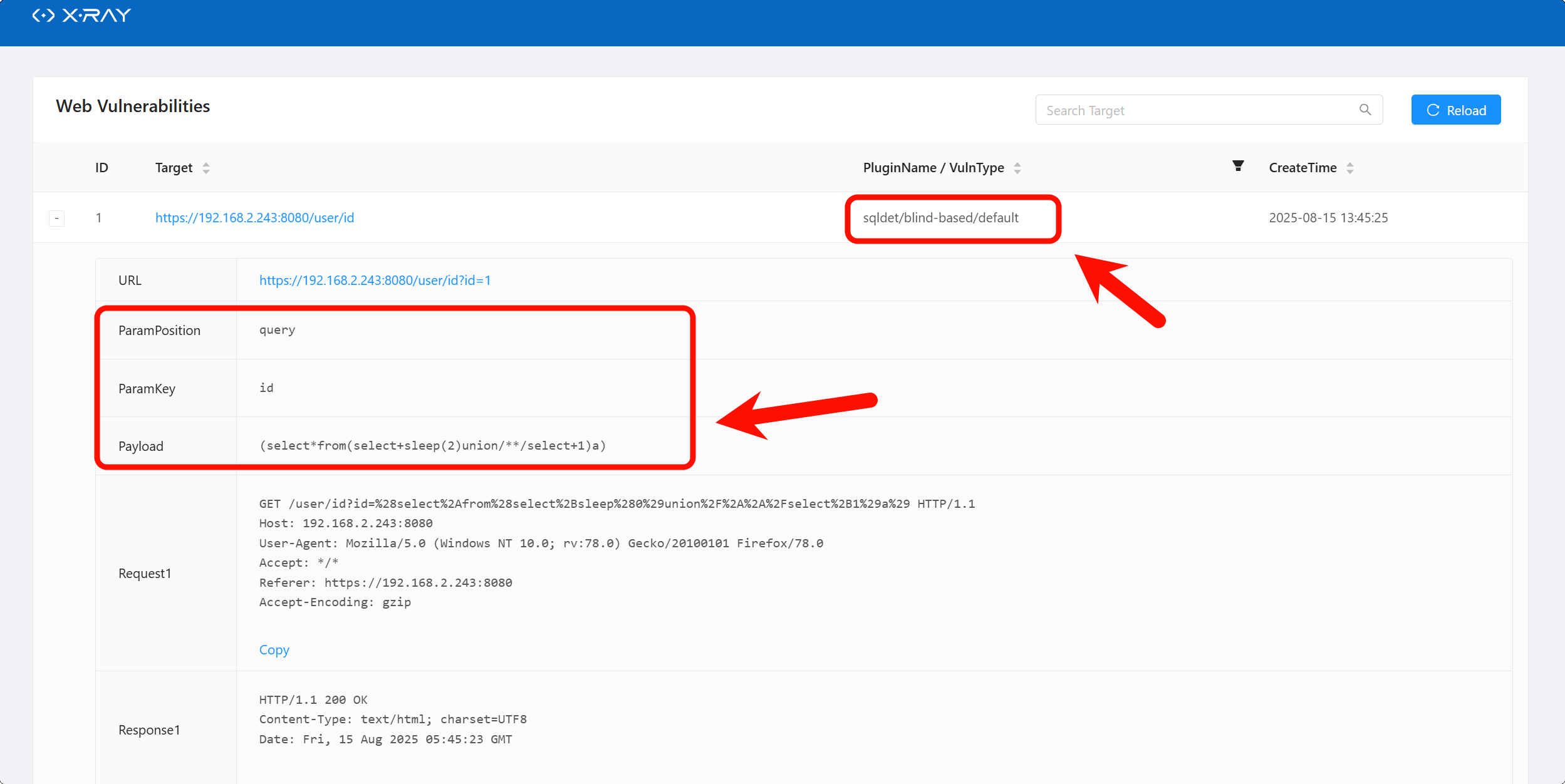Click the search magnifier icon
The width and height of the screenshot is (1565, 784).
tap(1365, 110)
